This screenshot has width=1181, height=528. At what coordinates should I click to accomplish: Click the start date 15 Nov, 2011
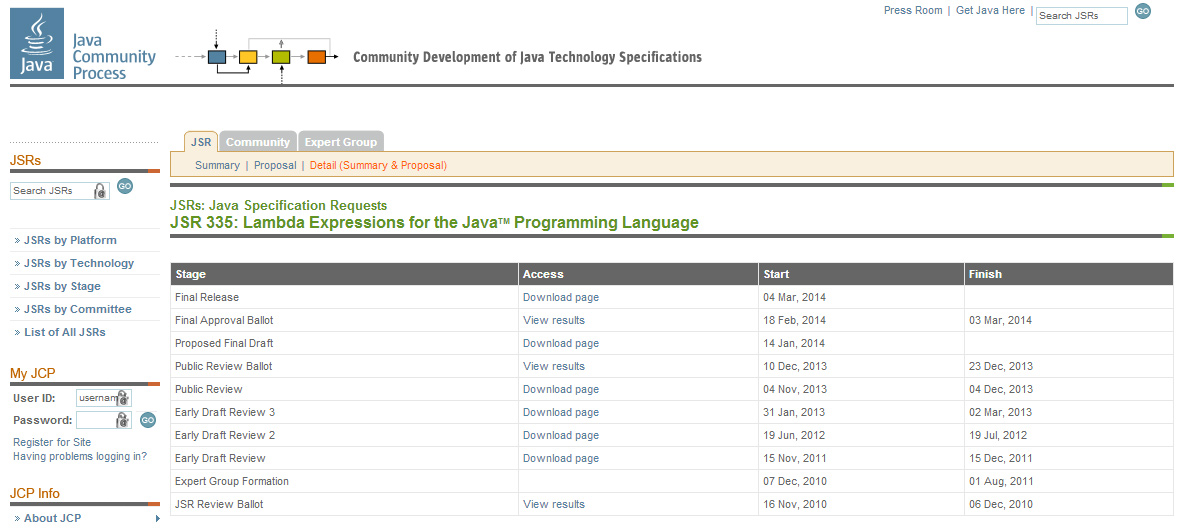(x=795, y=458)
